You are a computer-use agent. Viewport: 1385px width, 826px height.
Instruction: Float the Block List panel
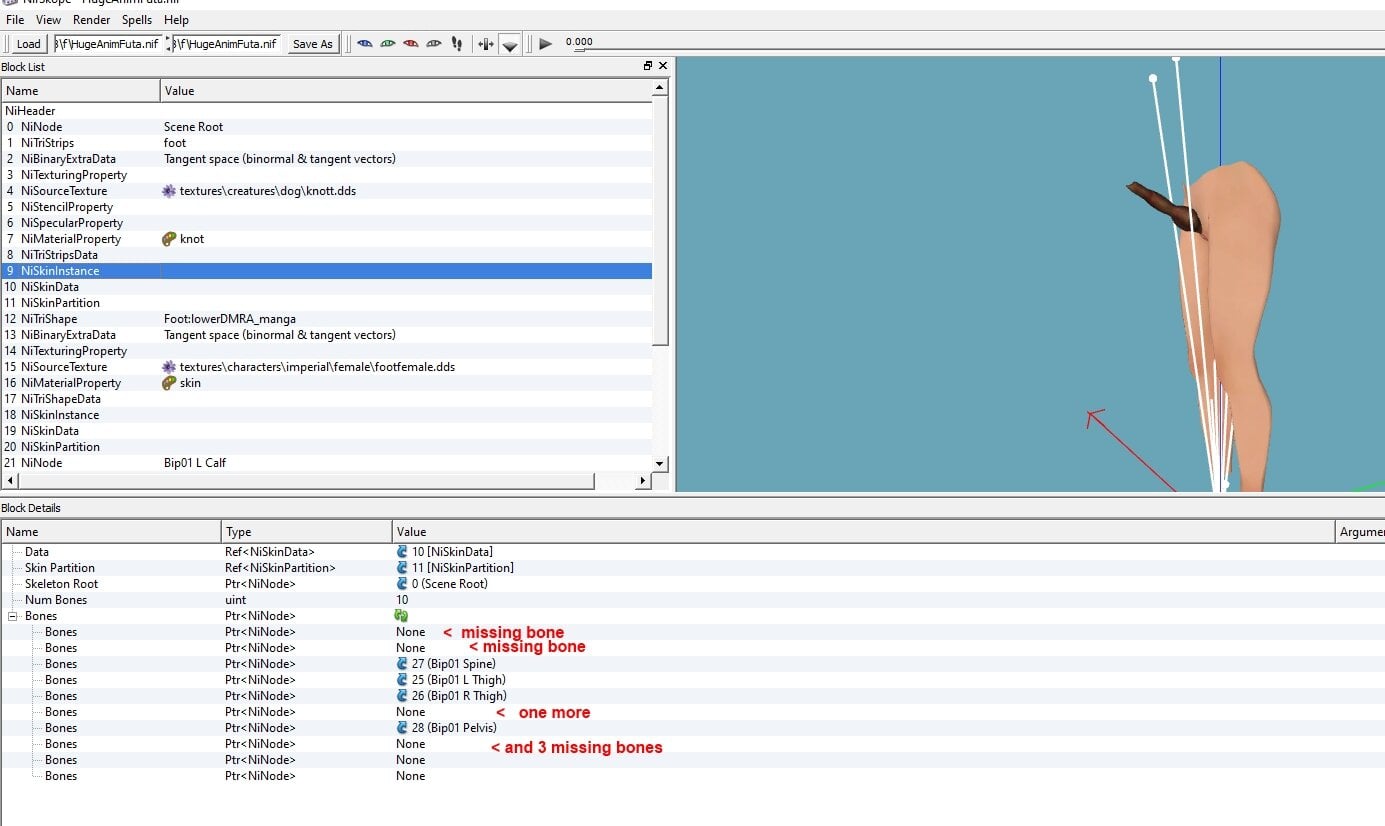(x=647, y=66)
